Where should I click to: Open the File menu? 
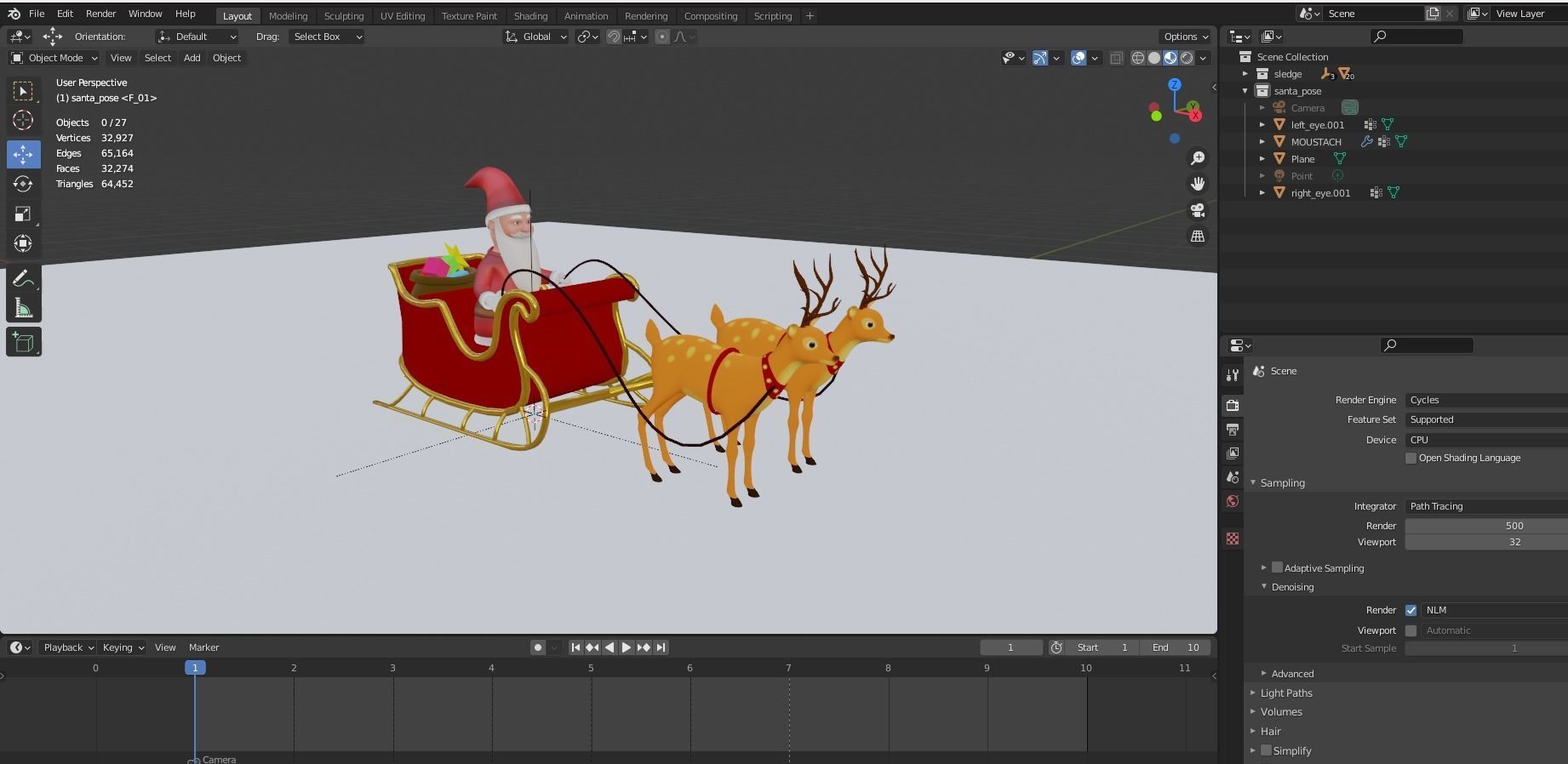click(37, 14)
